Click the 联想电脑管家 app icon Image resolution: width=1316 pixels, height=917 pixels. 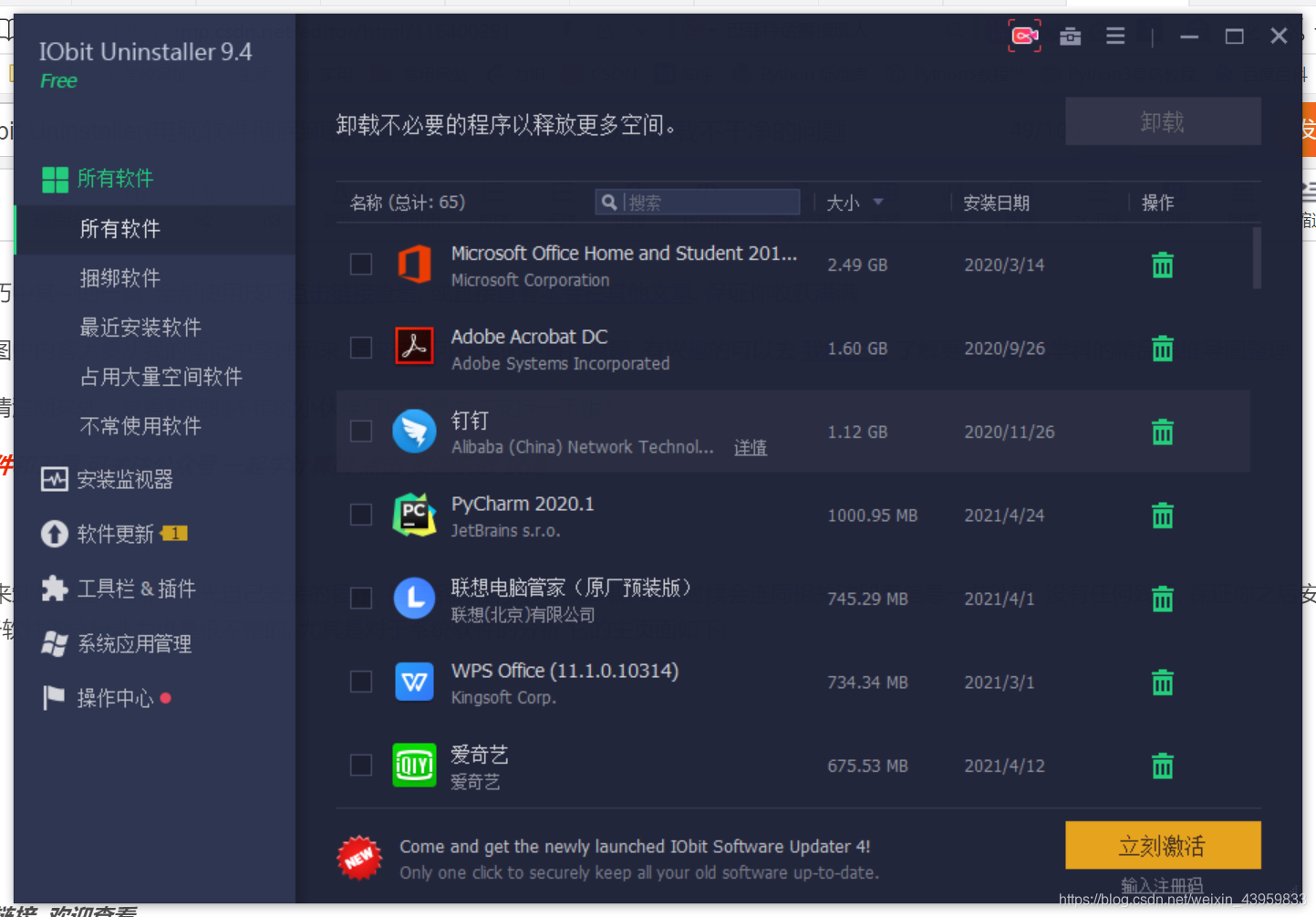[414, 599]
